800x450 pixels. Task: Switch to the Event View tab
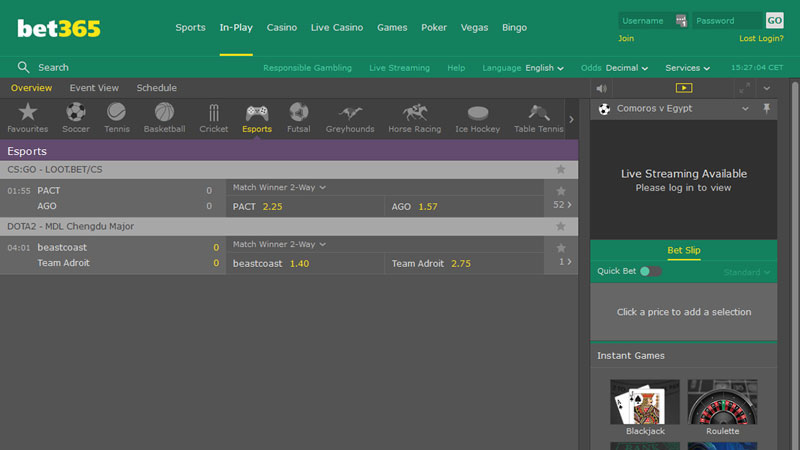point(94,88)
